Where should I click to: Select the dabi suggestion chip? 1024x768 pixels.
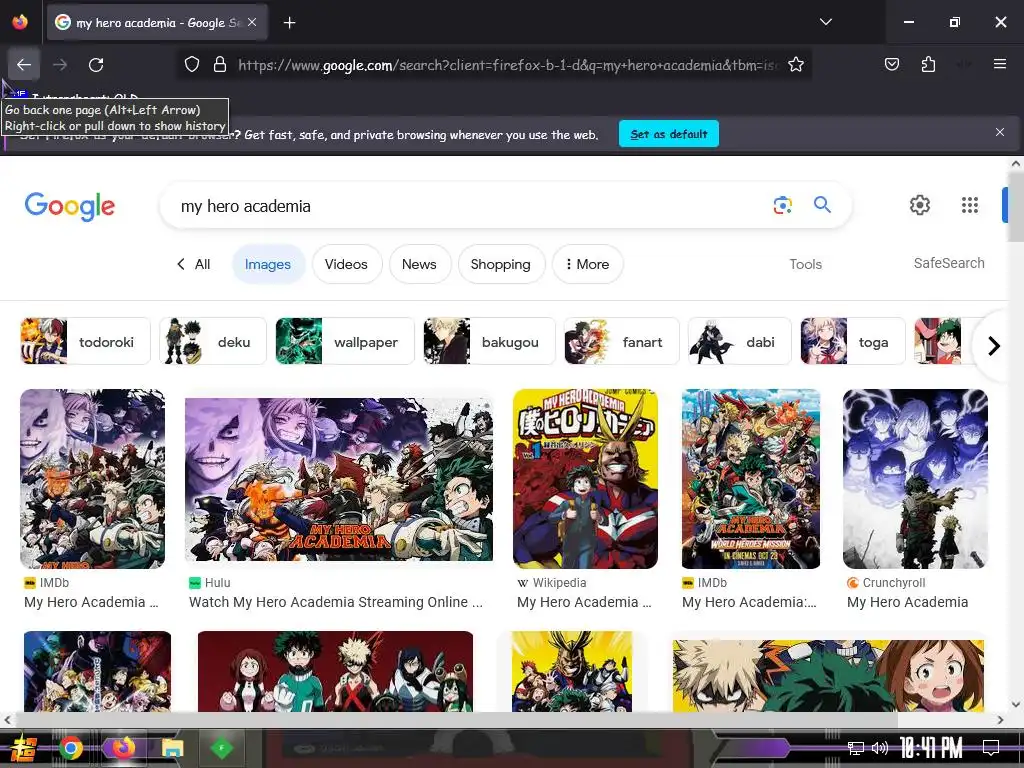(740, 342)
